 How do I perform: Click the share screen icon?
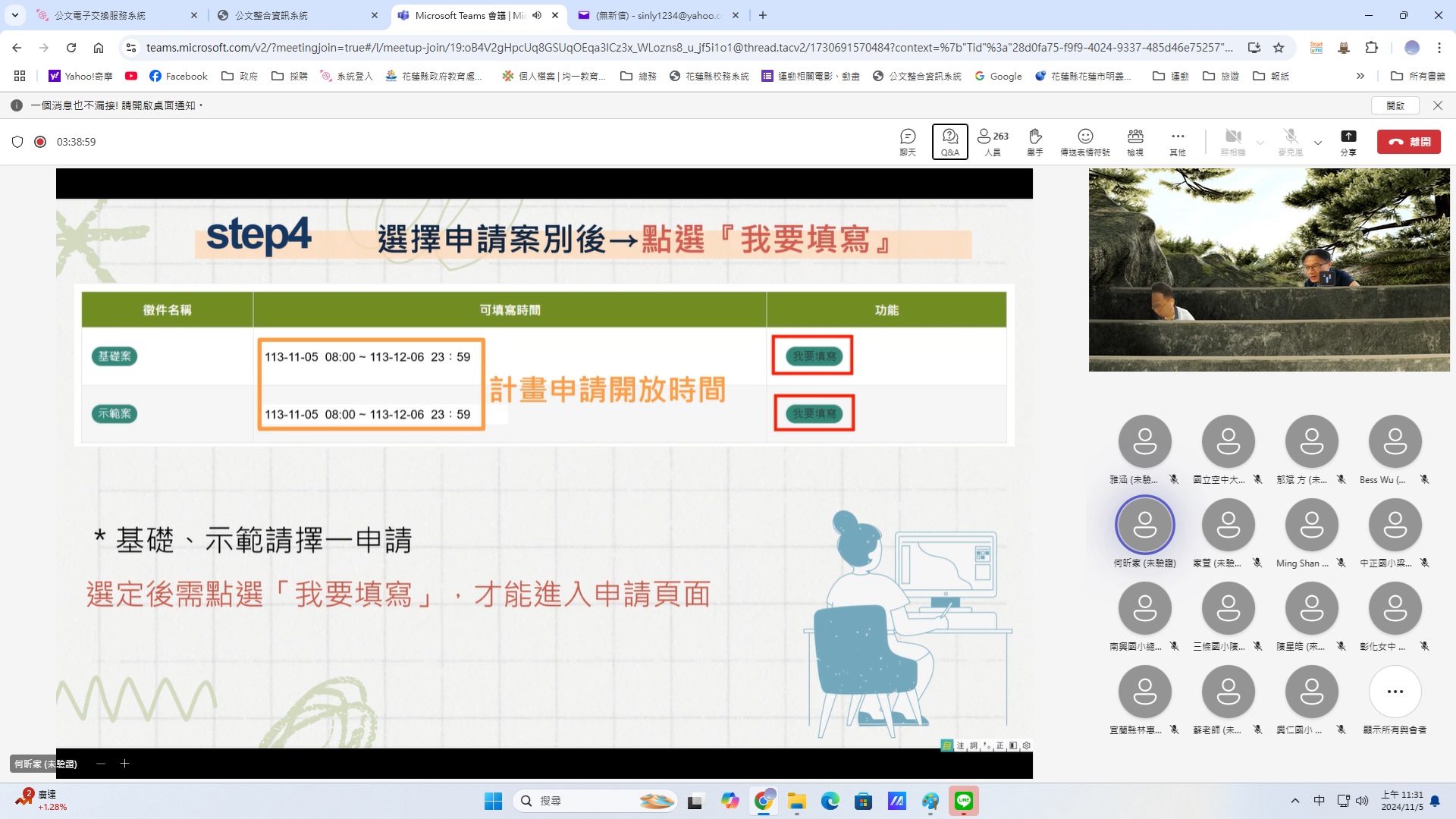[1348, 141]
